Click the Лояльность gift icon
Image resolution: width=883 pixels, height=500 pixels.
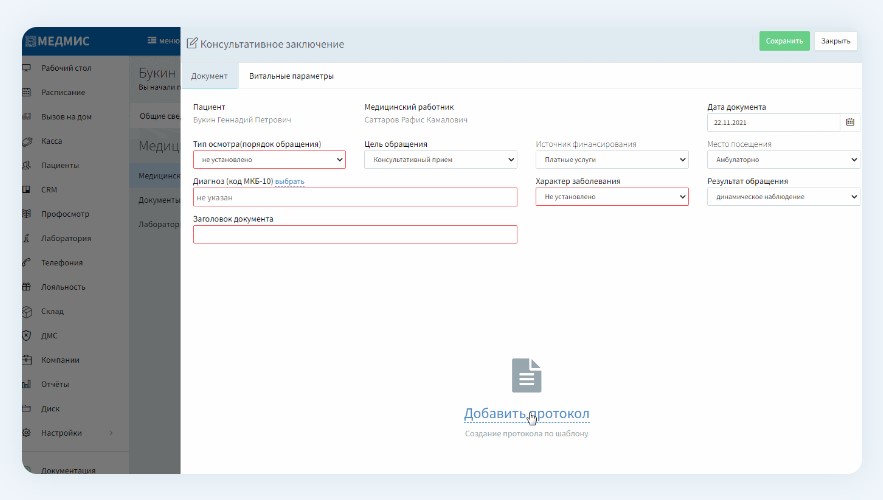(26, 287)
